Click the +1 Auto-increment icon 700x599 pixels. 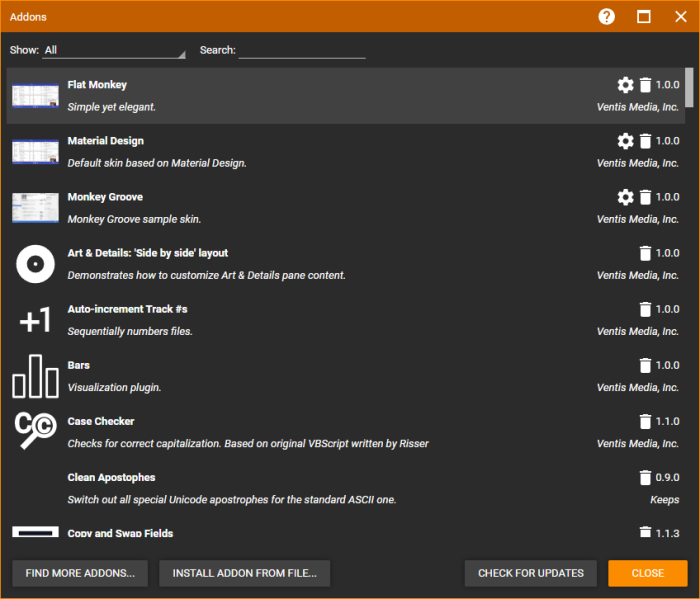click(35, 320)
